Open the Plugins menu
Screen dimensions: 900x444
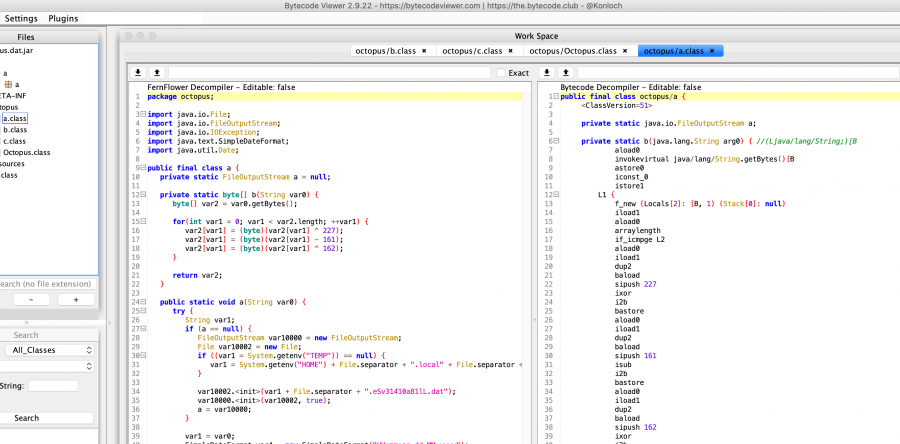63,18
